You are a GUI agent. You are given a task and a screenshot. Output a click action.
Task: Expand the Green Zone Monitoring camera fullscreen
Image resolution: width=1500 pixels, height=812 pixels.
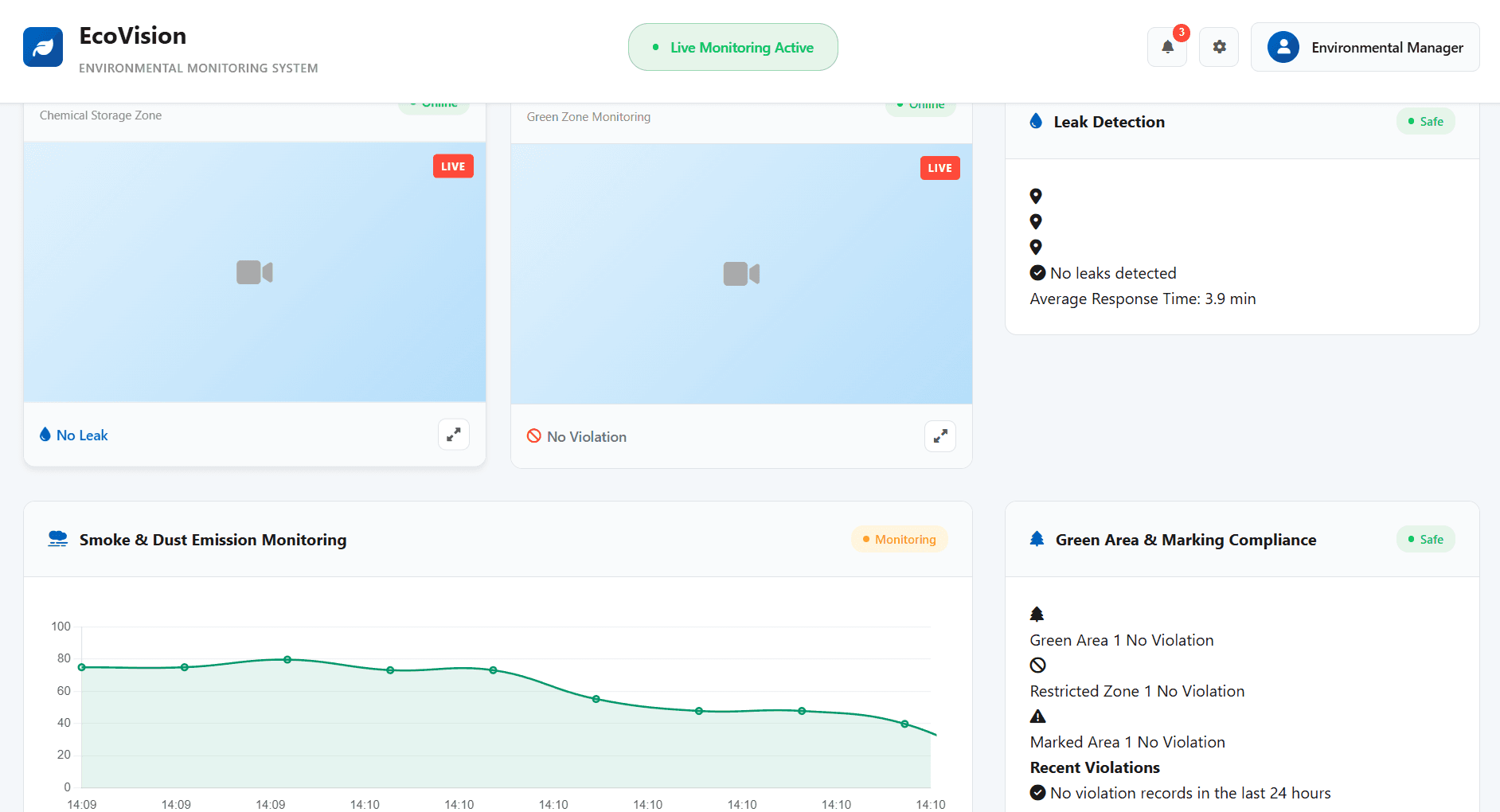[940, 436]
